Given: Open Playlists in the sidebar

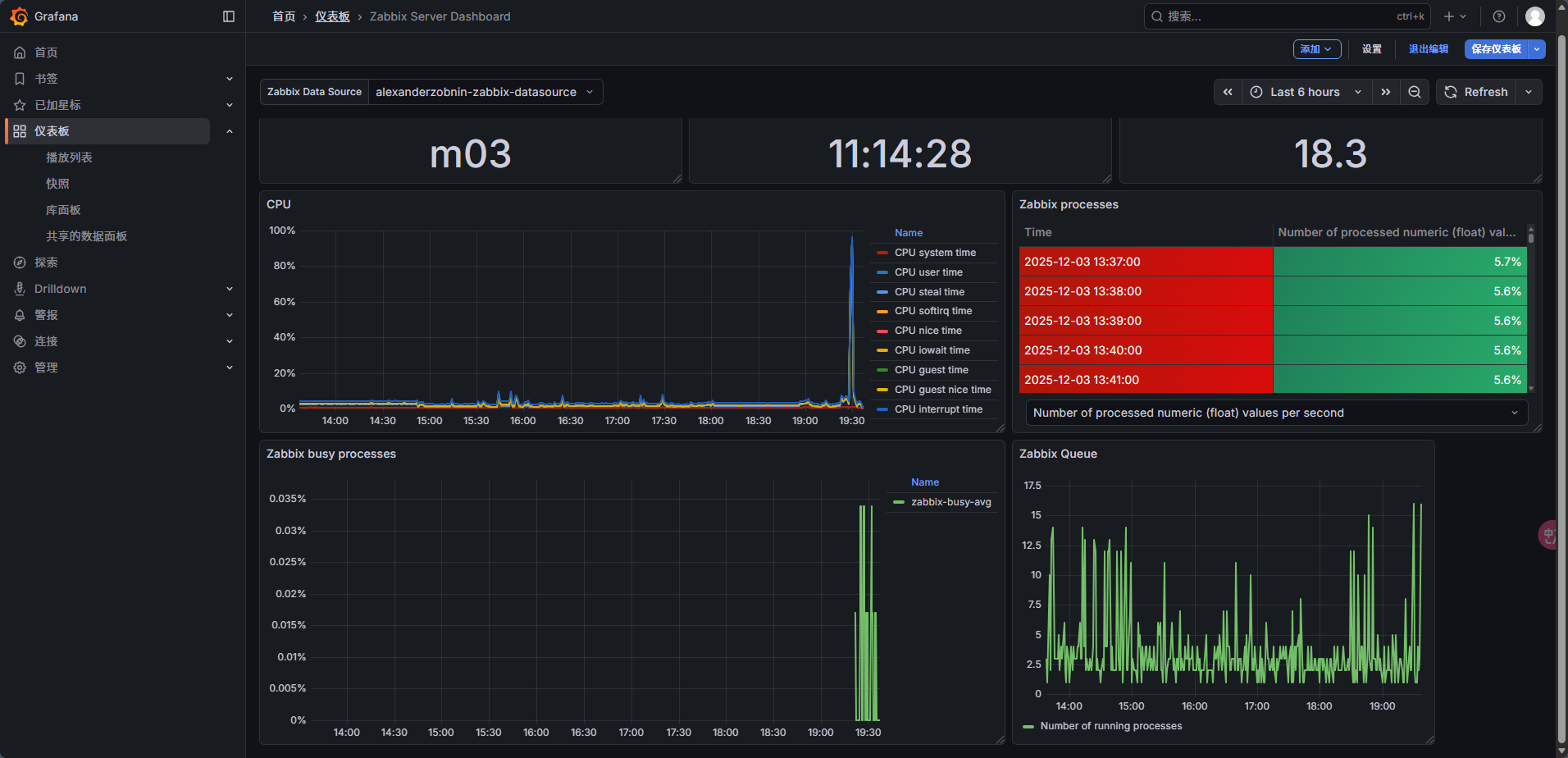Looking at the screenshot, I should (69, 158).
